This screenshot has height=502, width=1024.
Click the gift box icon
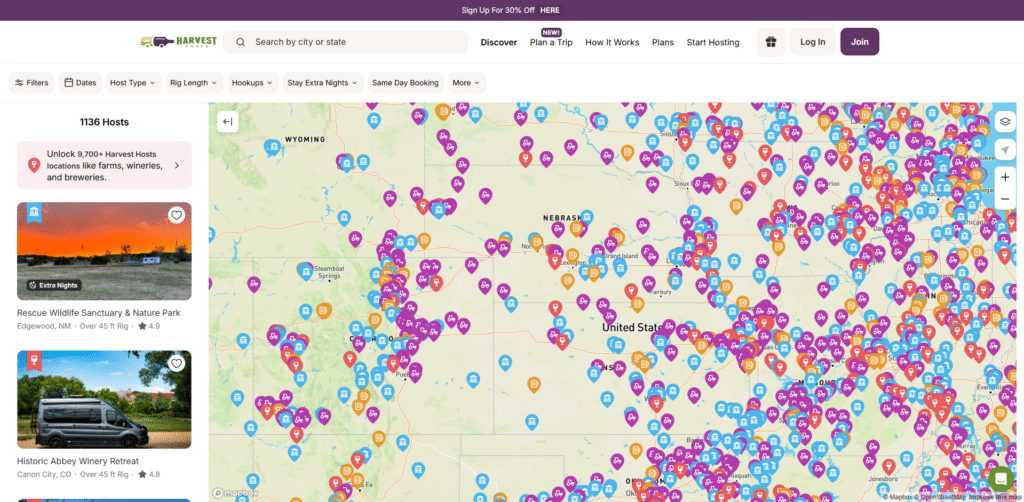771,42
